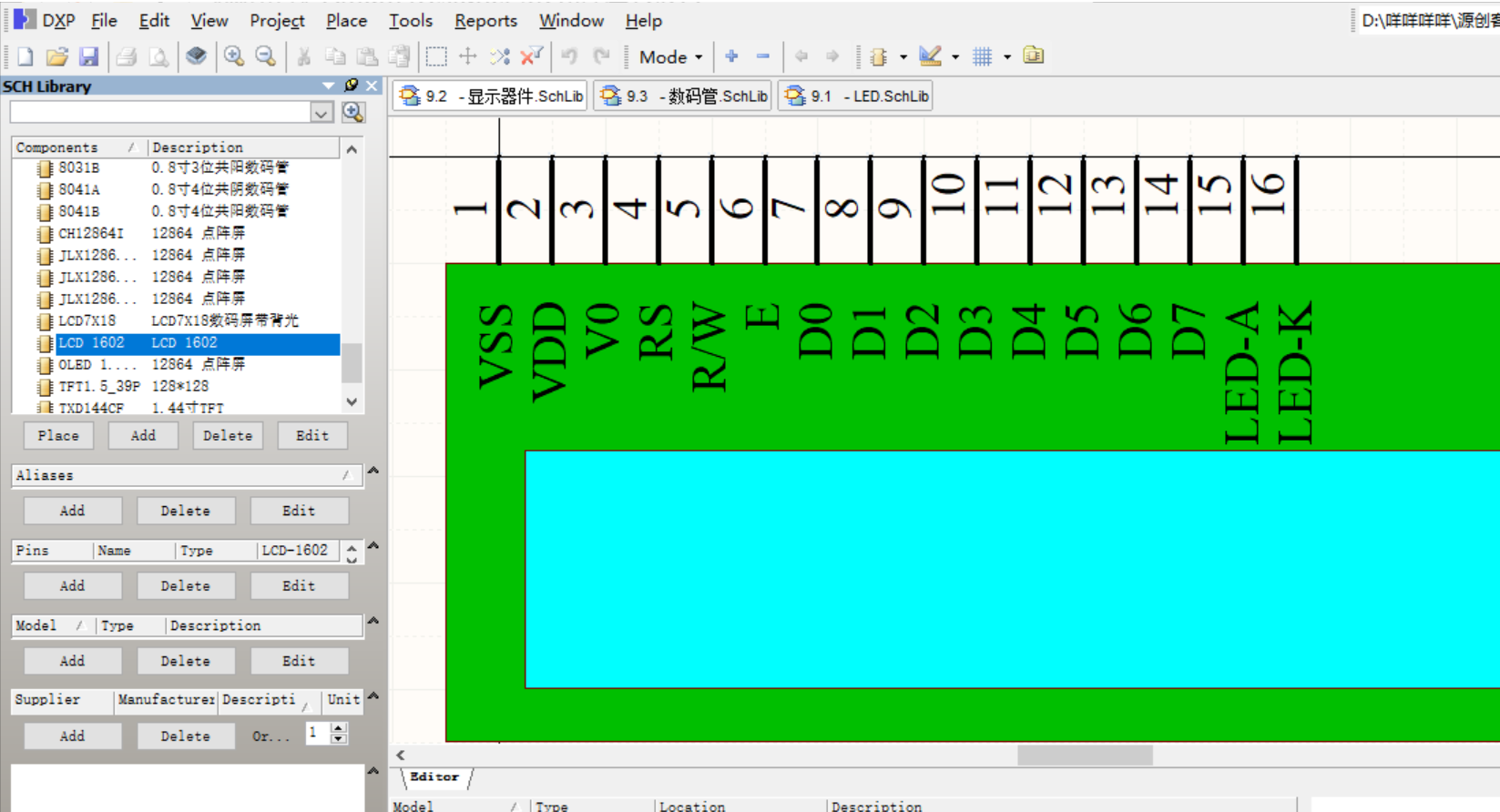Zoom in with the magnifier plus icon
The image size is (1500, 812).
(x=234, y=56)
